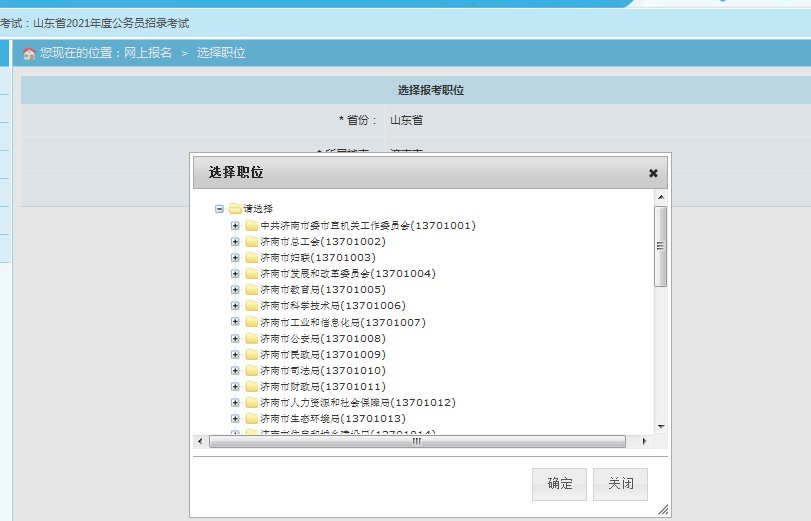811x521 pixels.
Task: Expand 济南市发展和改革委员会 node
Action: 235,274
